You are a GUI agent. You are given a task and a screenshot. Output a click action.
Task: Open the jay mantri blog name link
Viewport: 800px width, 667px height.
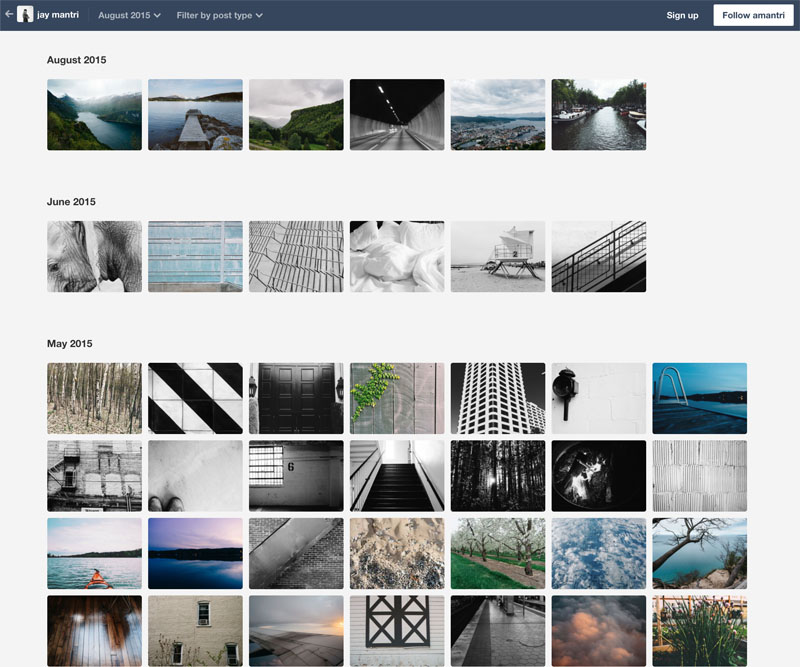[x=58, y=16]
